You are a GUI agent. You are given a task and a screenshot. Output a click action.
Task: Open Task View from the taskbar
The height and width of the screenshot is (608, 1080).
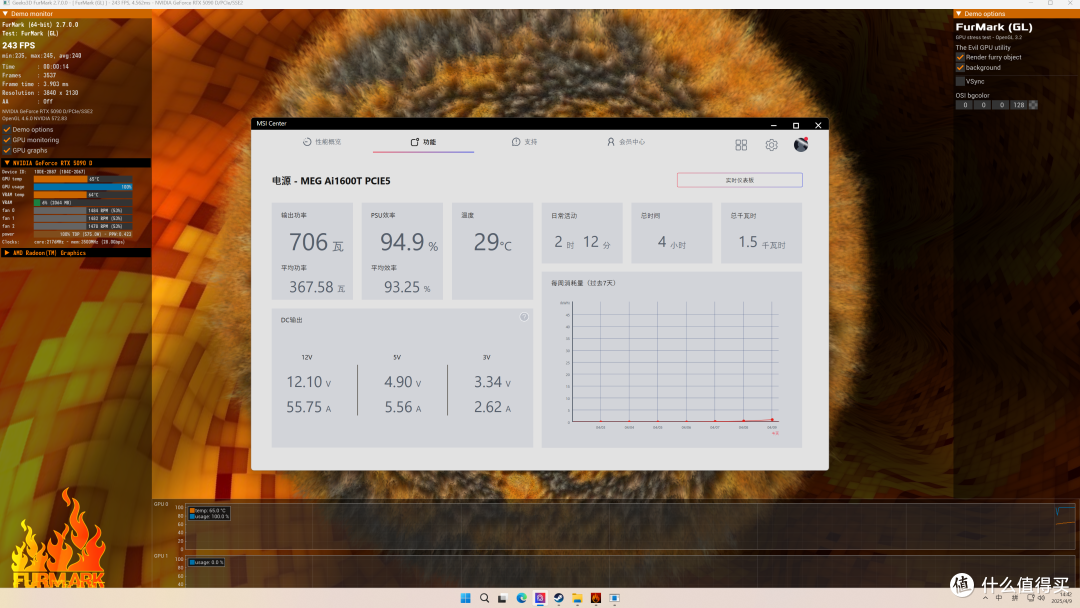(503, 598)
